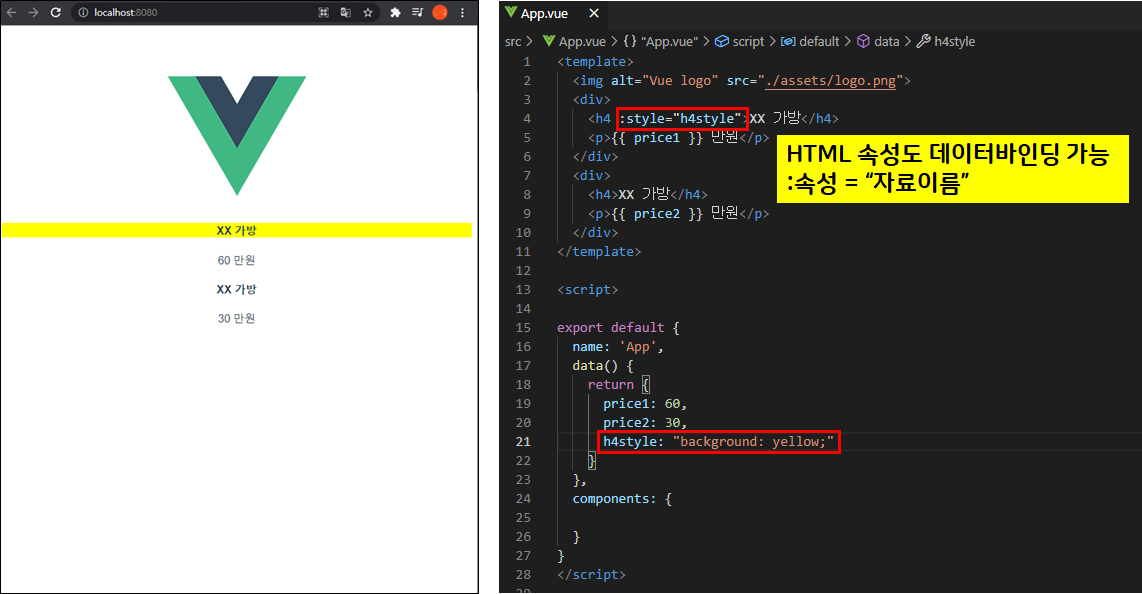
Task: Click the </template> tag on line 11
Action: click(x=599, y=251)
